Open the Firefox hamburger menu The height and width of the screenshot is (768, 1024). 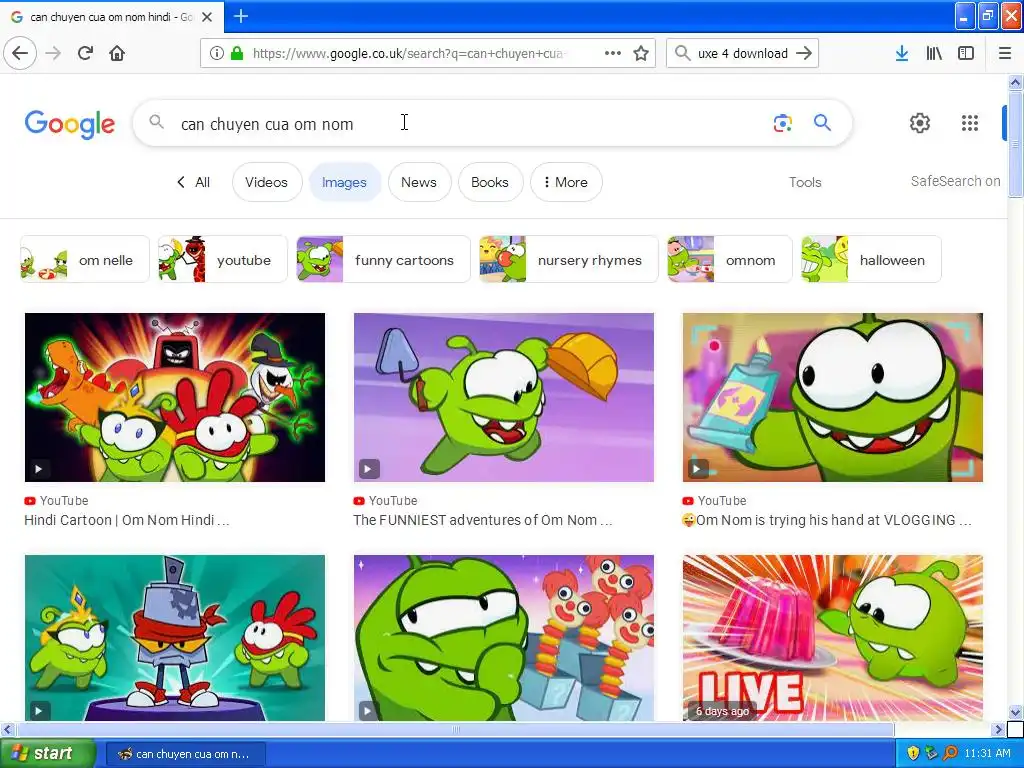[x=1005, y=53]
